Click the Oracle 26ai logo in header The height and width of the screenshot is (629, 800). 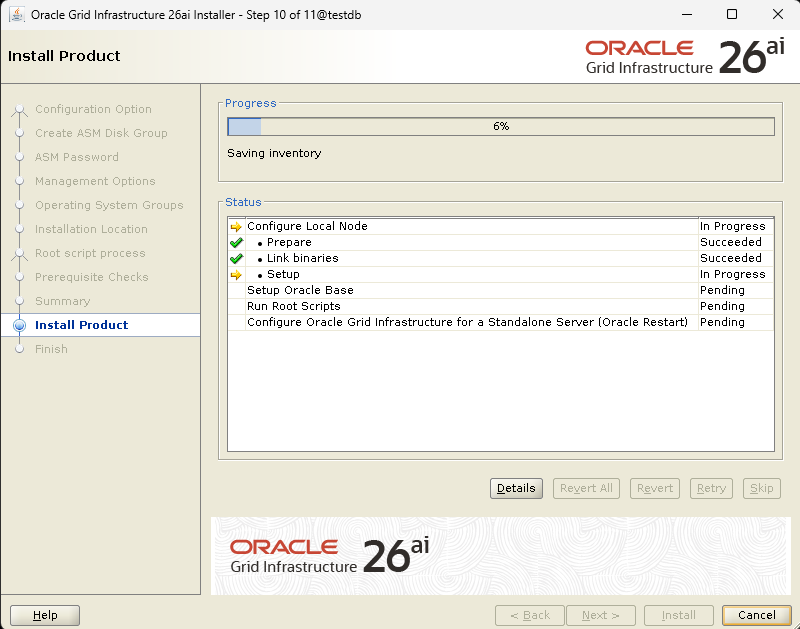(x=685, y=57)
